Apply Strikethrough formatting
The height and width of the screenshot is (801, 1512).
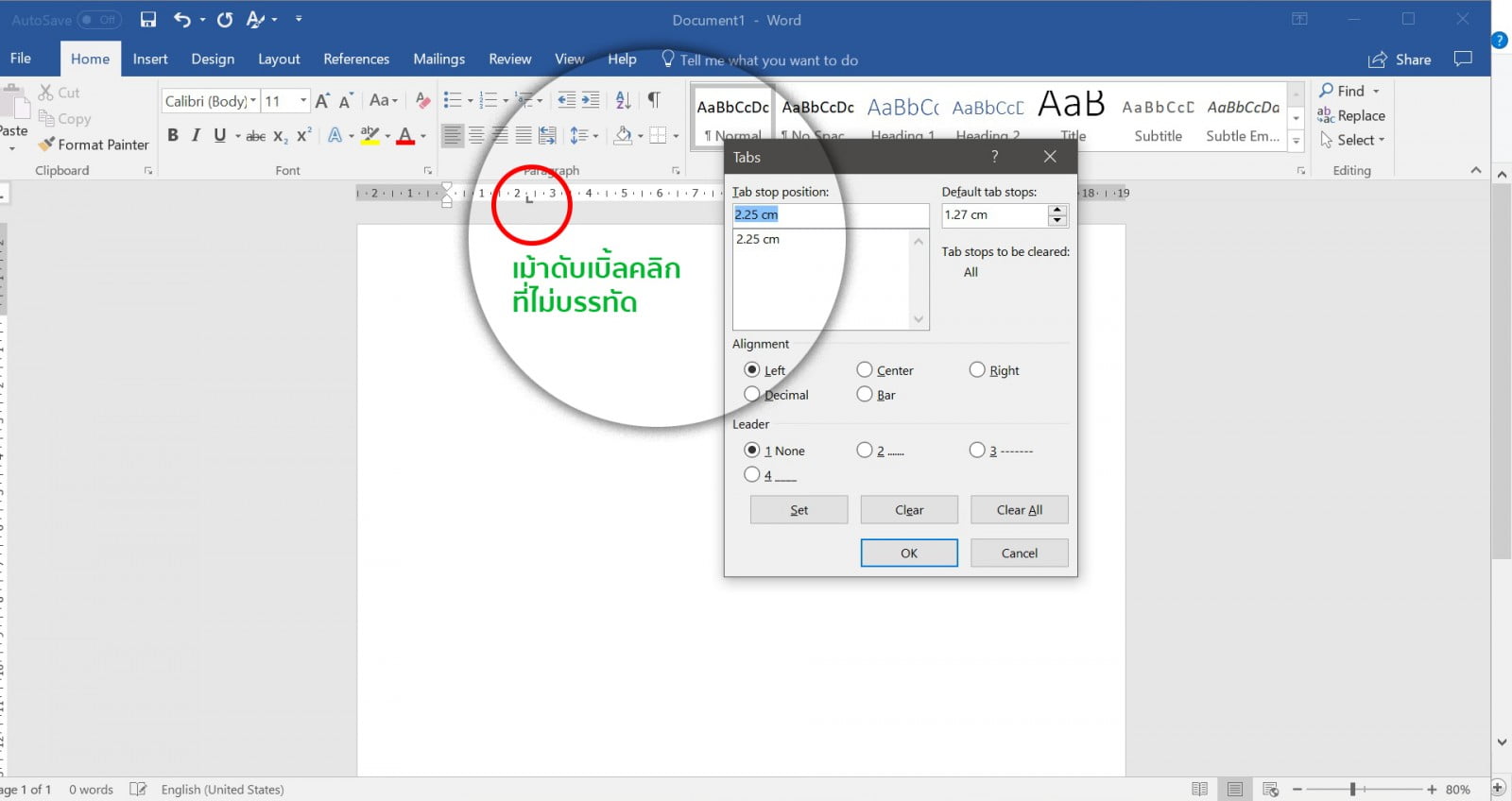coord(255,136)
